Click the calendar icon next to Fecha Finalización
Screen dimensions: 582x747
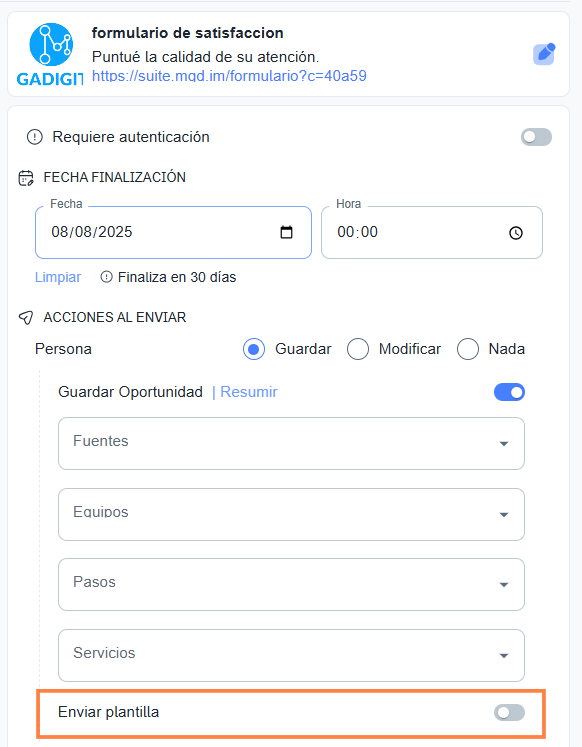point(26,178)
